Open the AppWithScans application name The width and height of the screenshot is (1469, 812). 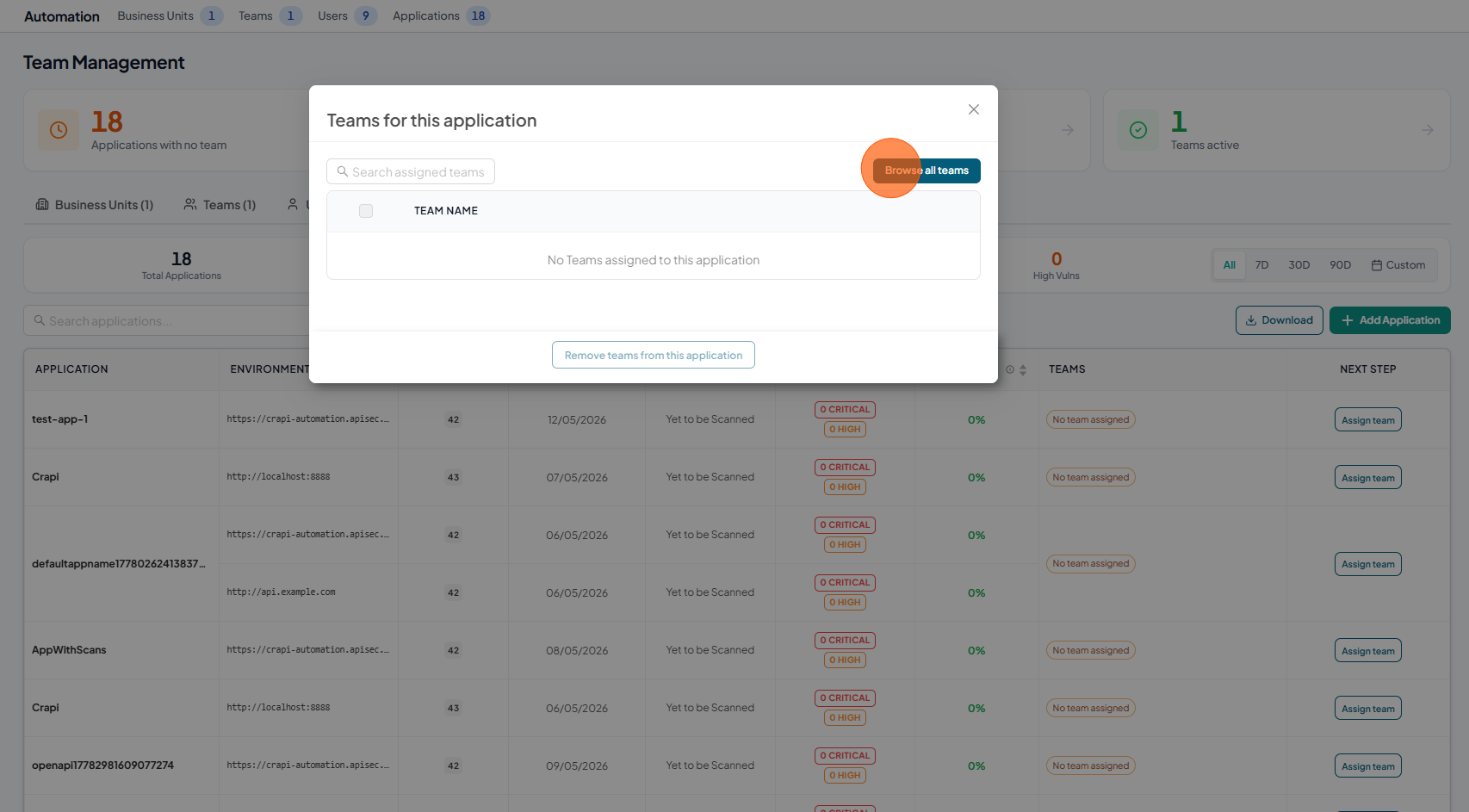coord(69,650)
